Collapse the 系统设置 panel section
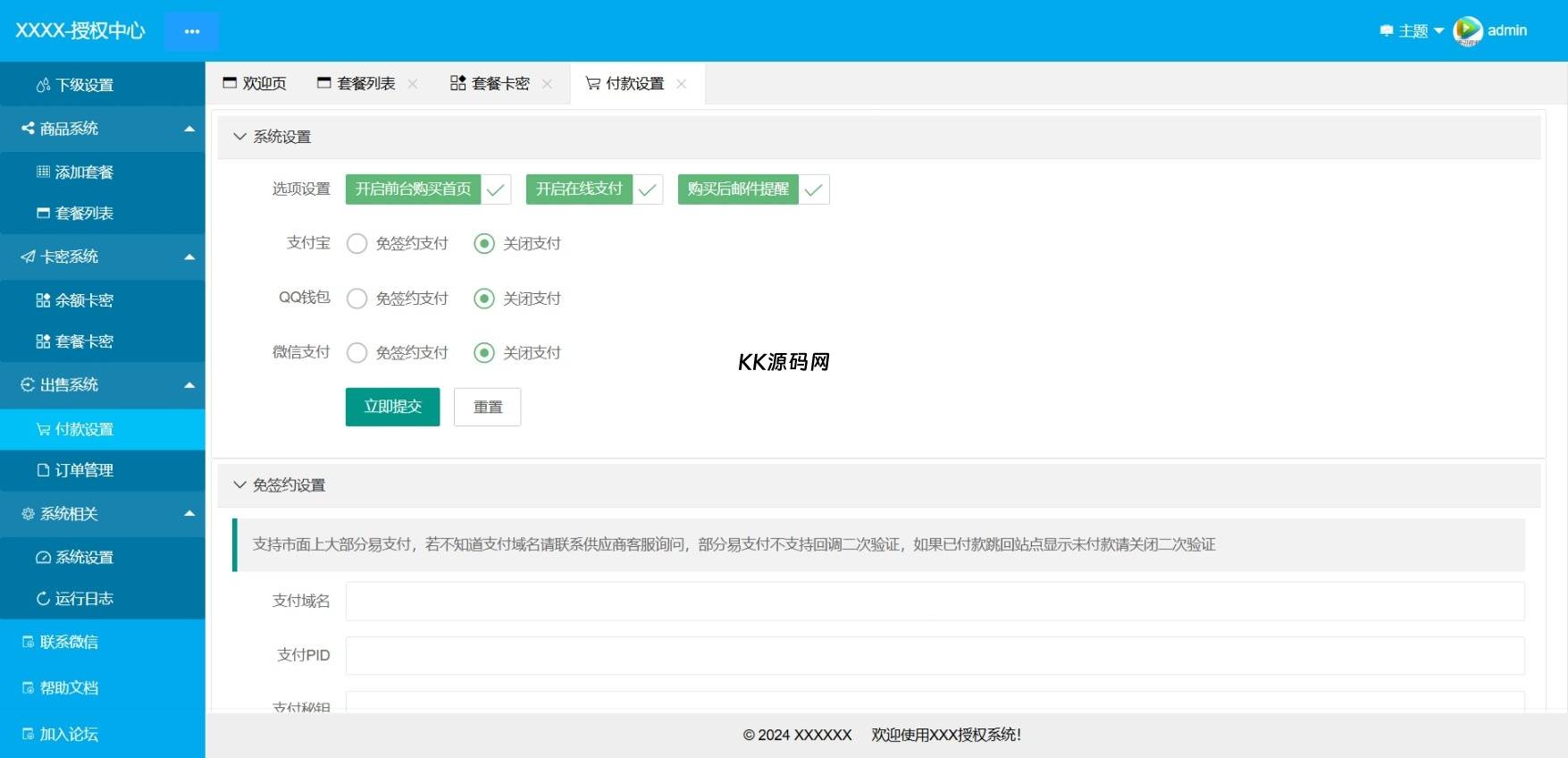Screen dimensions: 1568x758 [239, 137]
